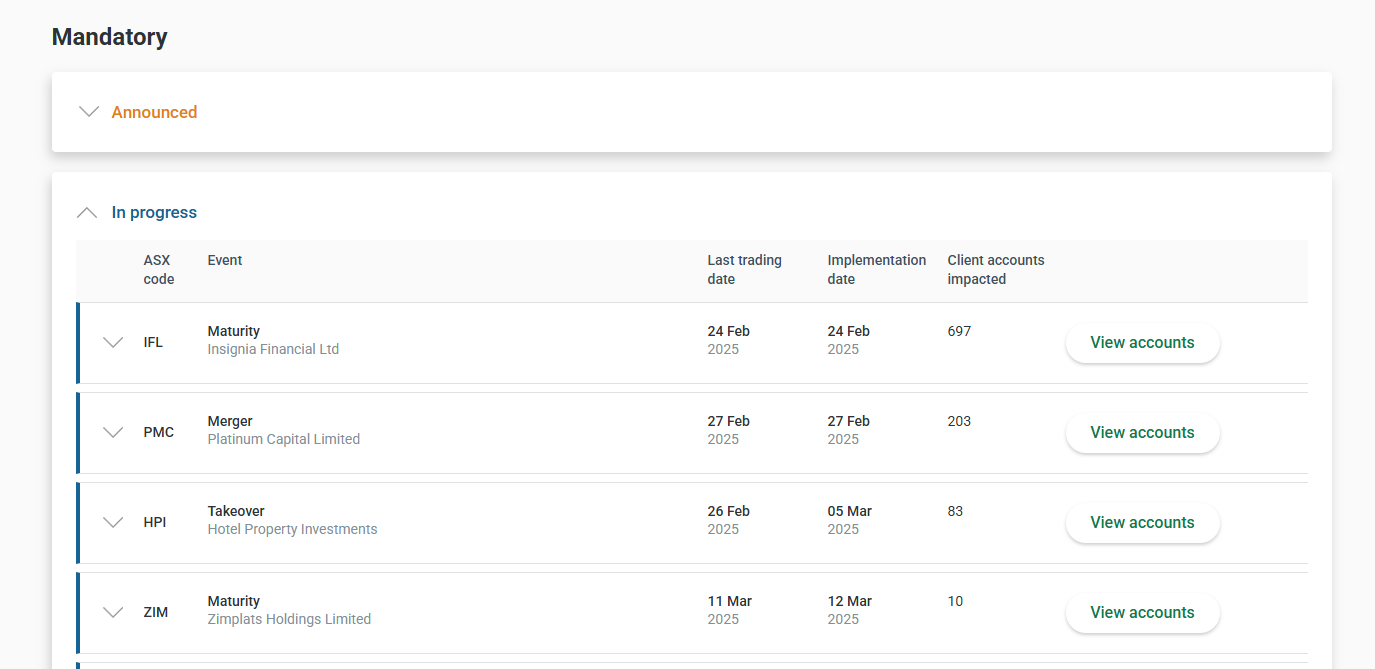Click the Last trading date column header
Viewport: 1375px width, 669px height.
(x=744, y=270)
